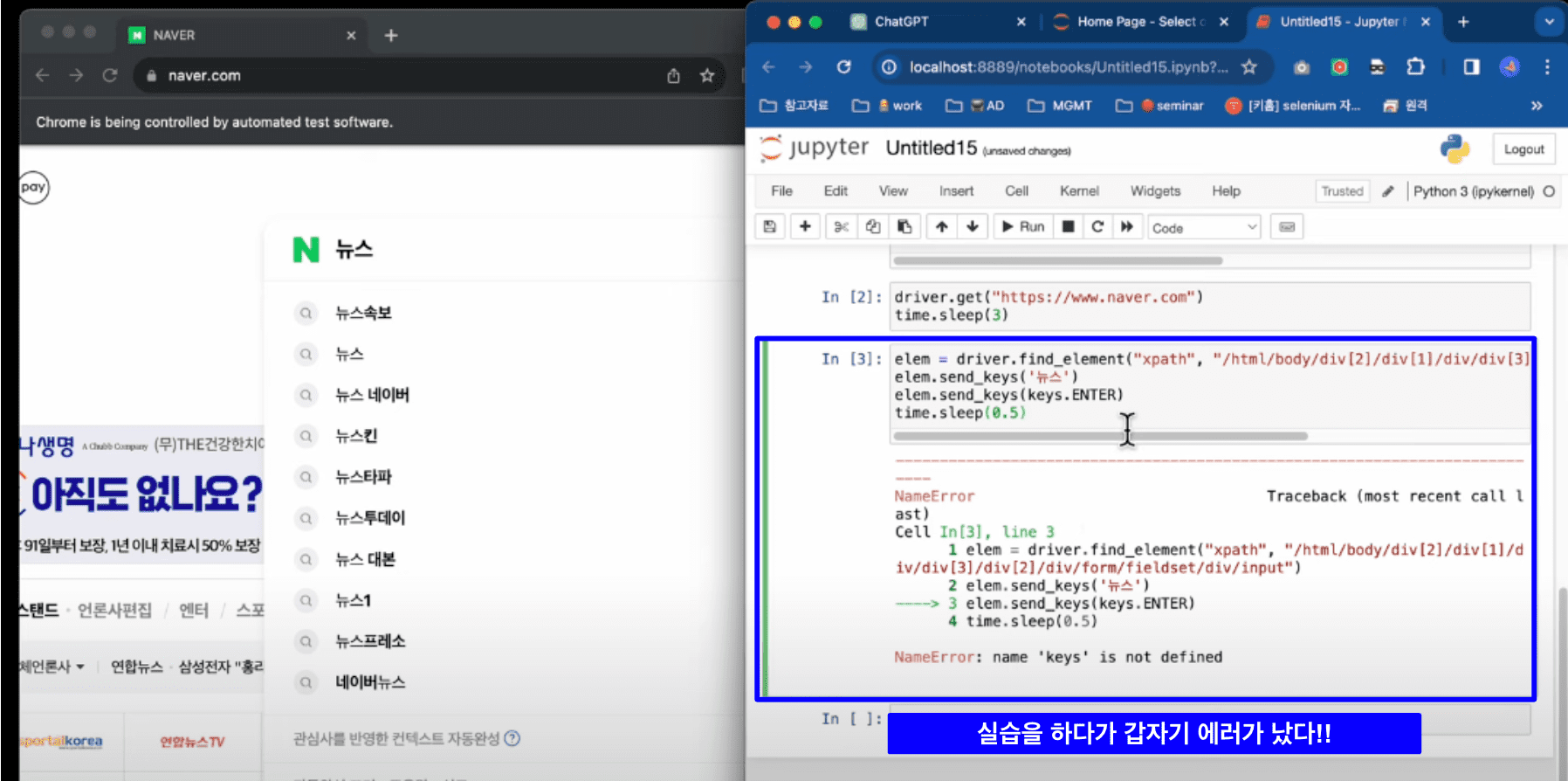Show more bookmarks with the chevron
This screenshot has height=781, width=1568.
point(1537,106)
